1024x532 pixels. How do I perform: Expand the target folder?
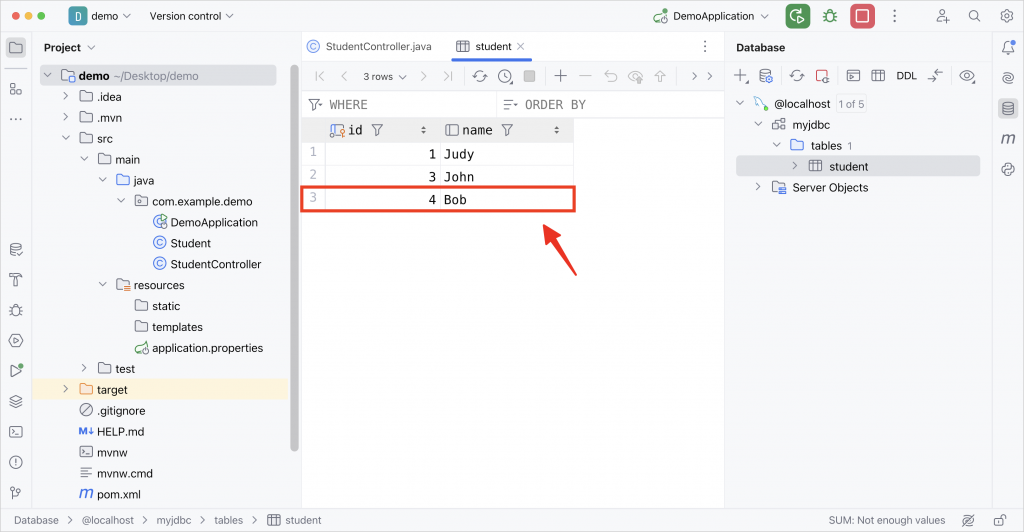tap(65, 390)
